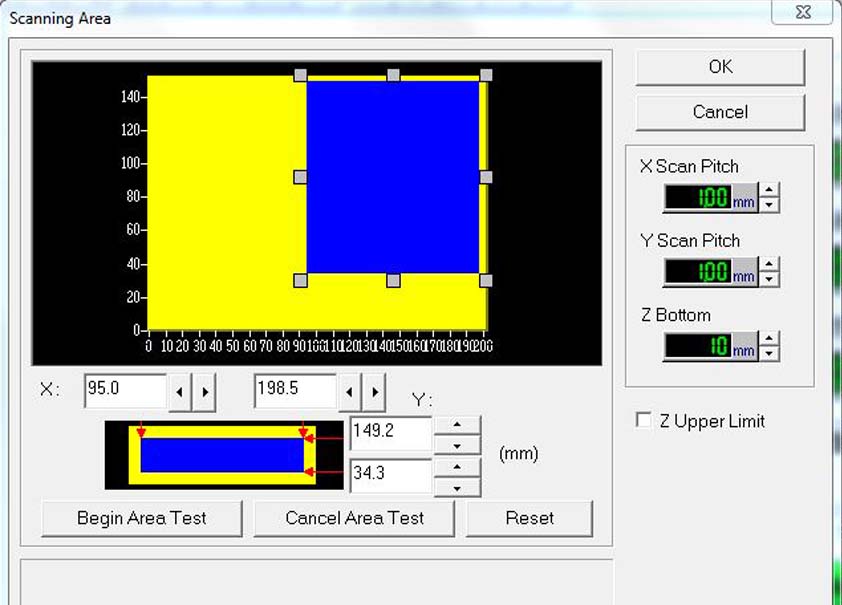Raise Y upper value 149.2 with up arrow

(457, 425)
